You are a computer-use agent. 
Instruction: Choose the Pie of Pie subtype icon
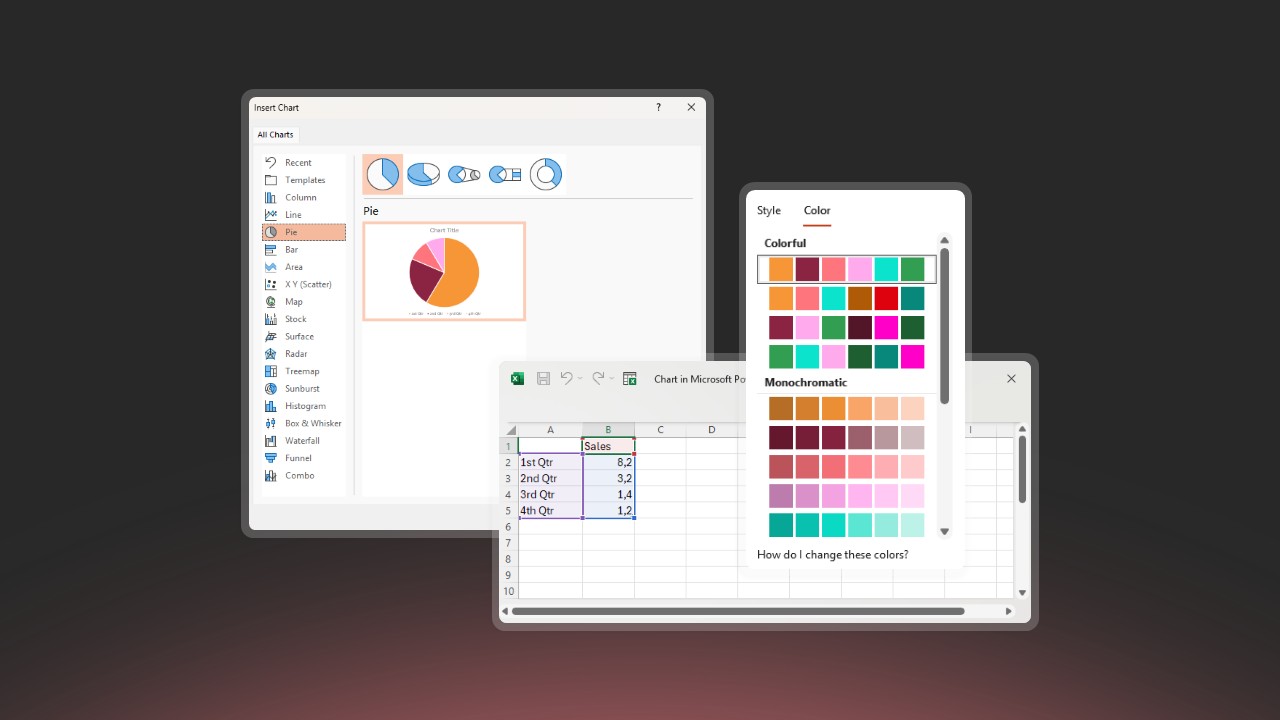[464, 174]
